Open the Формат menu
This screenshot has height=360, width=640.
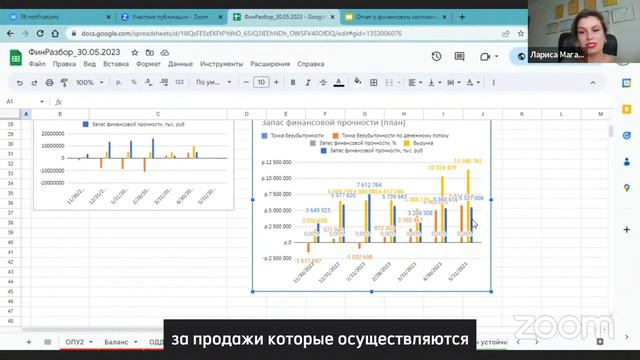coord(148,64)
